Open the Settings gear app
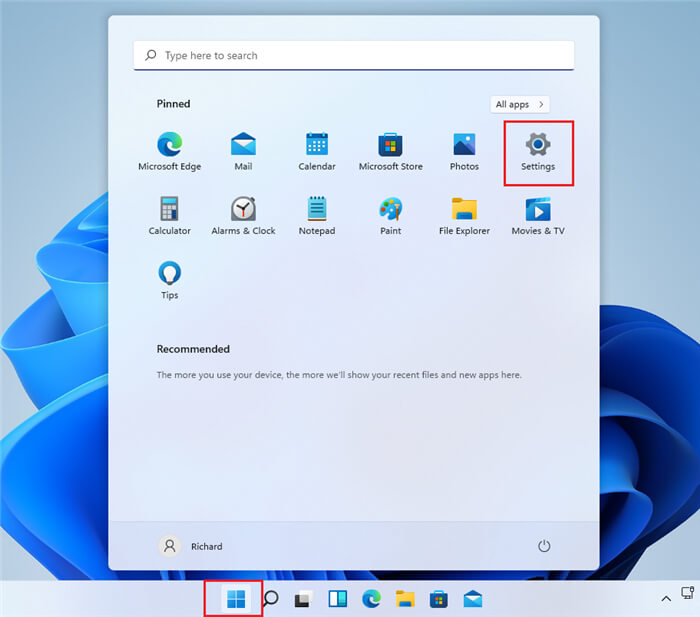The height and width of the screenshot is (617, 700). (538, 152)
